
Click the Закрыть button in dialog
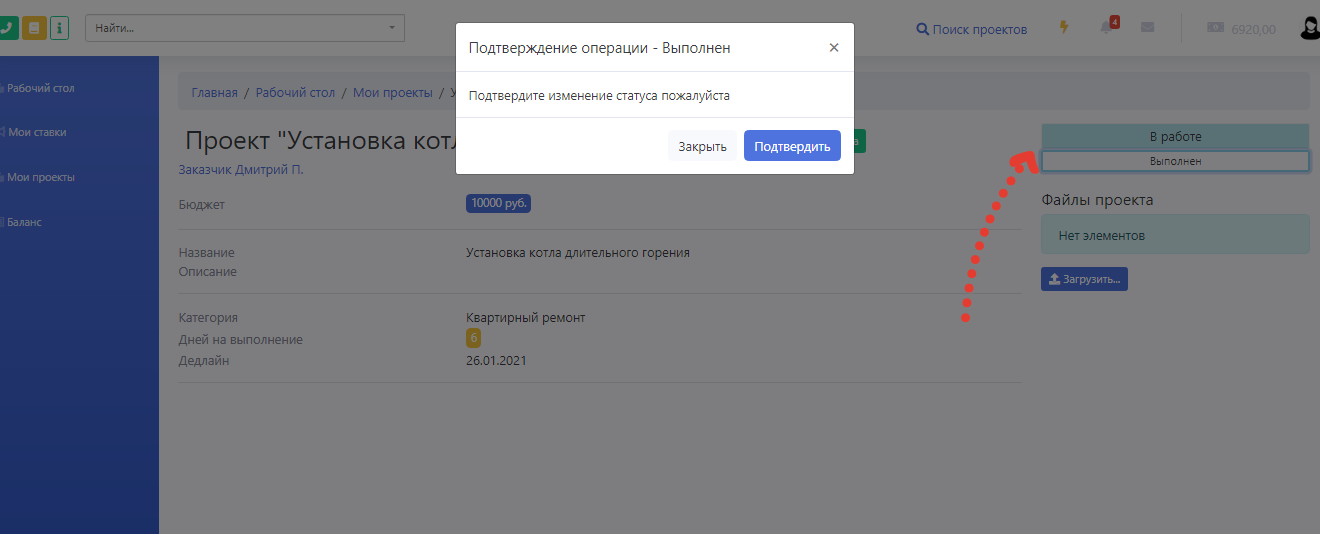pos(702,146)
